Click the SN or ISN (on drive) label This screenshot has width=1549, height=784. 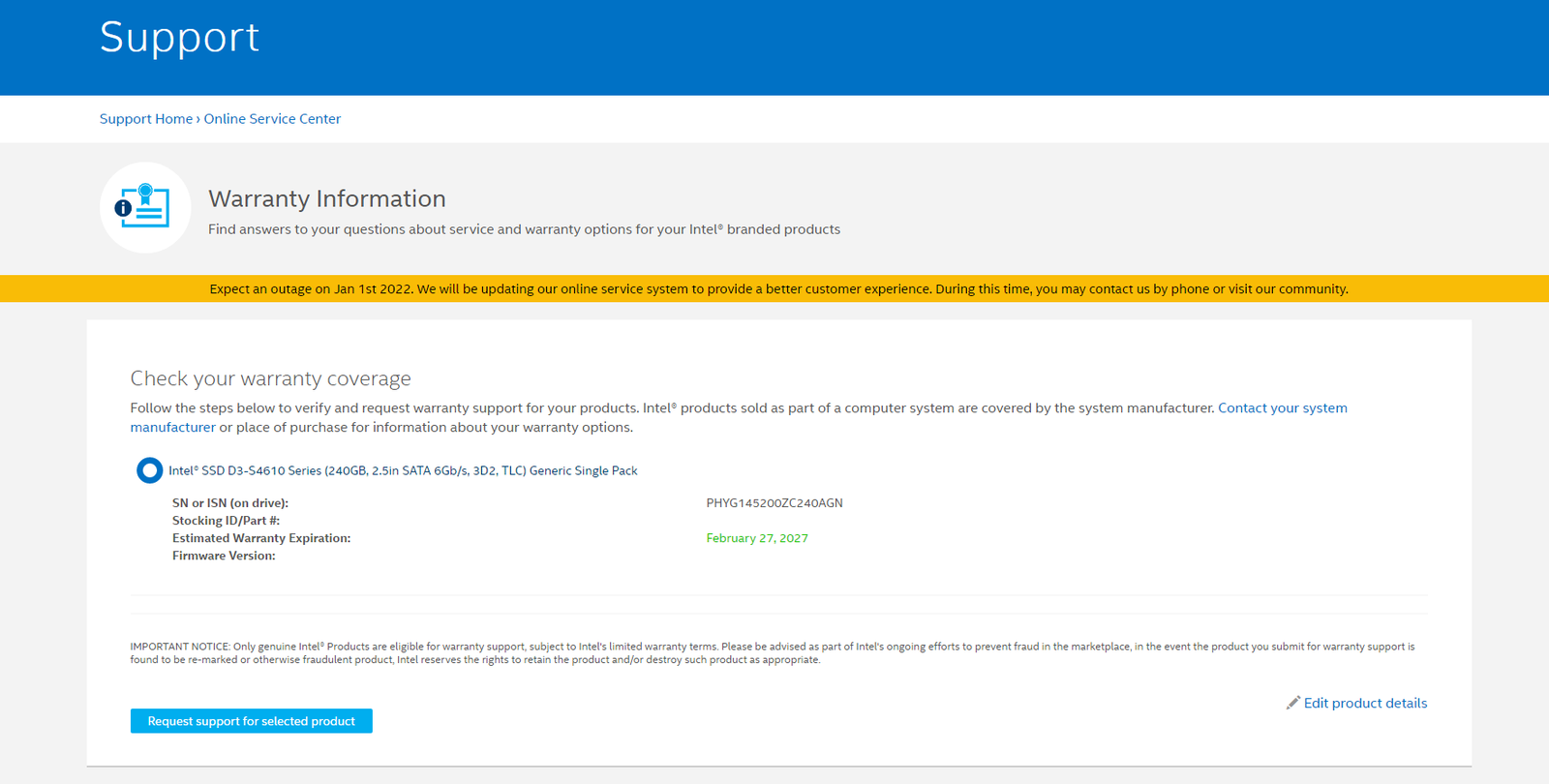pyautogui.click(x=230, y=503)
